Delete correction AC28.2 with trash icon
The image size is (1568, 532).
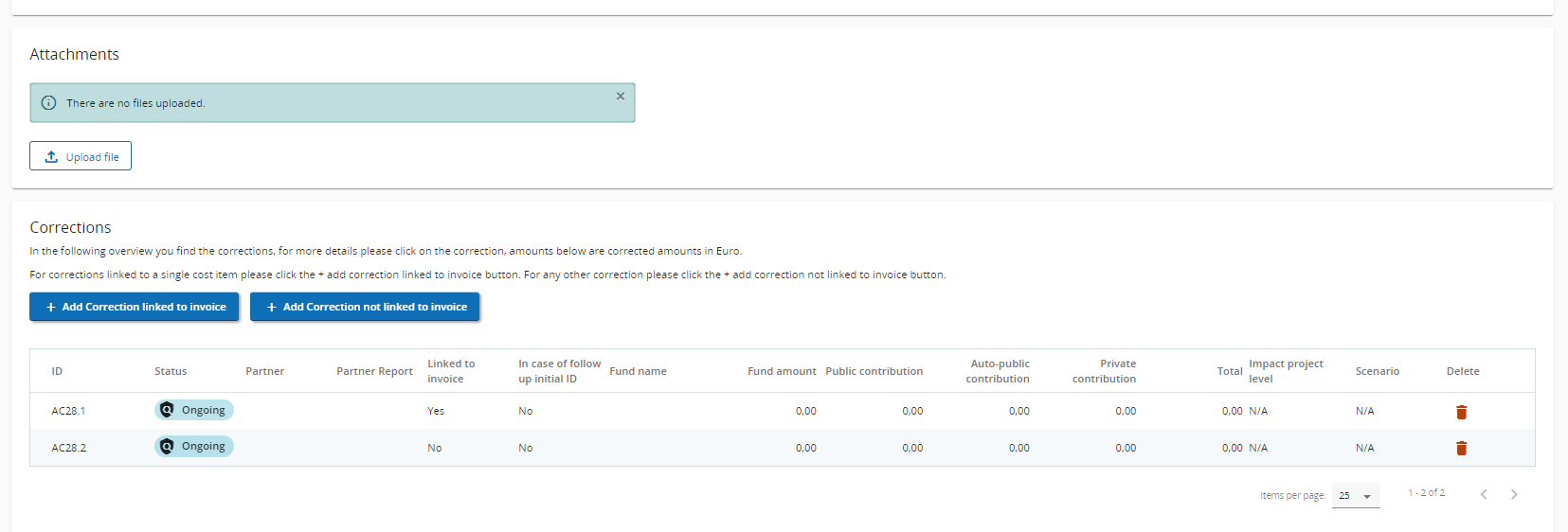pos(1461,448)
